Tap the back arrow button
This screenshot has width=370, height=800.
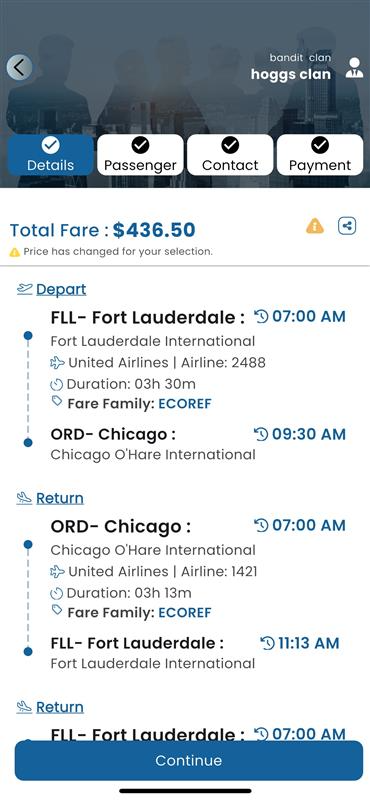pos(19,67)
